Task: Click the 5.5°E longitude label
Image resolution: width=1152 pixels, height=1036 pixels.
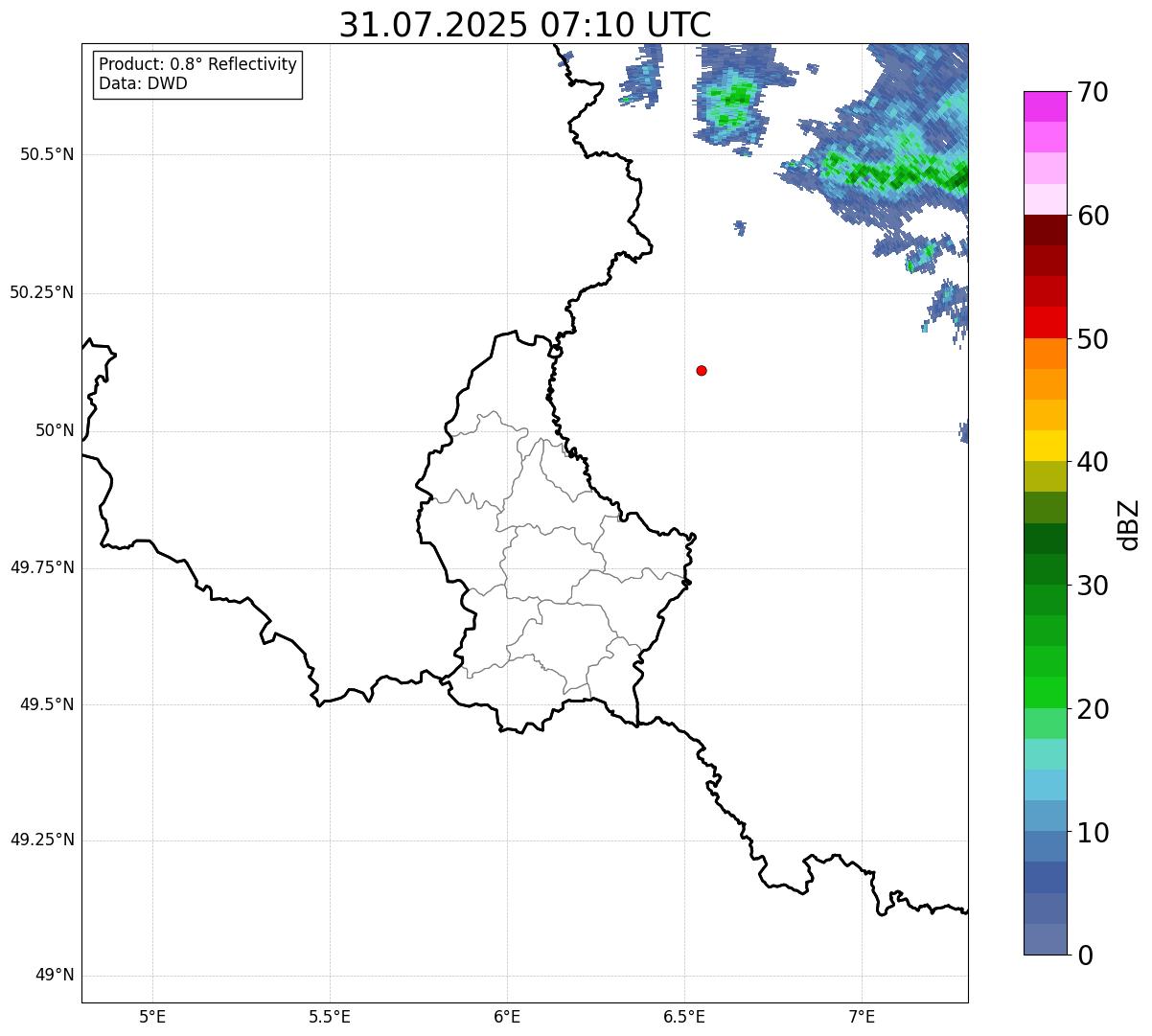Action: click(x=330, y=1017)
